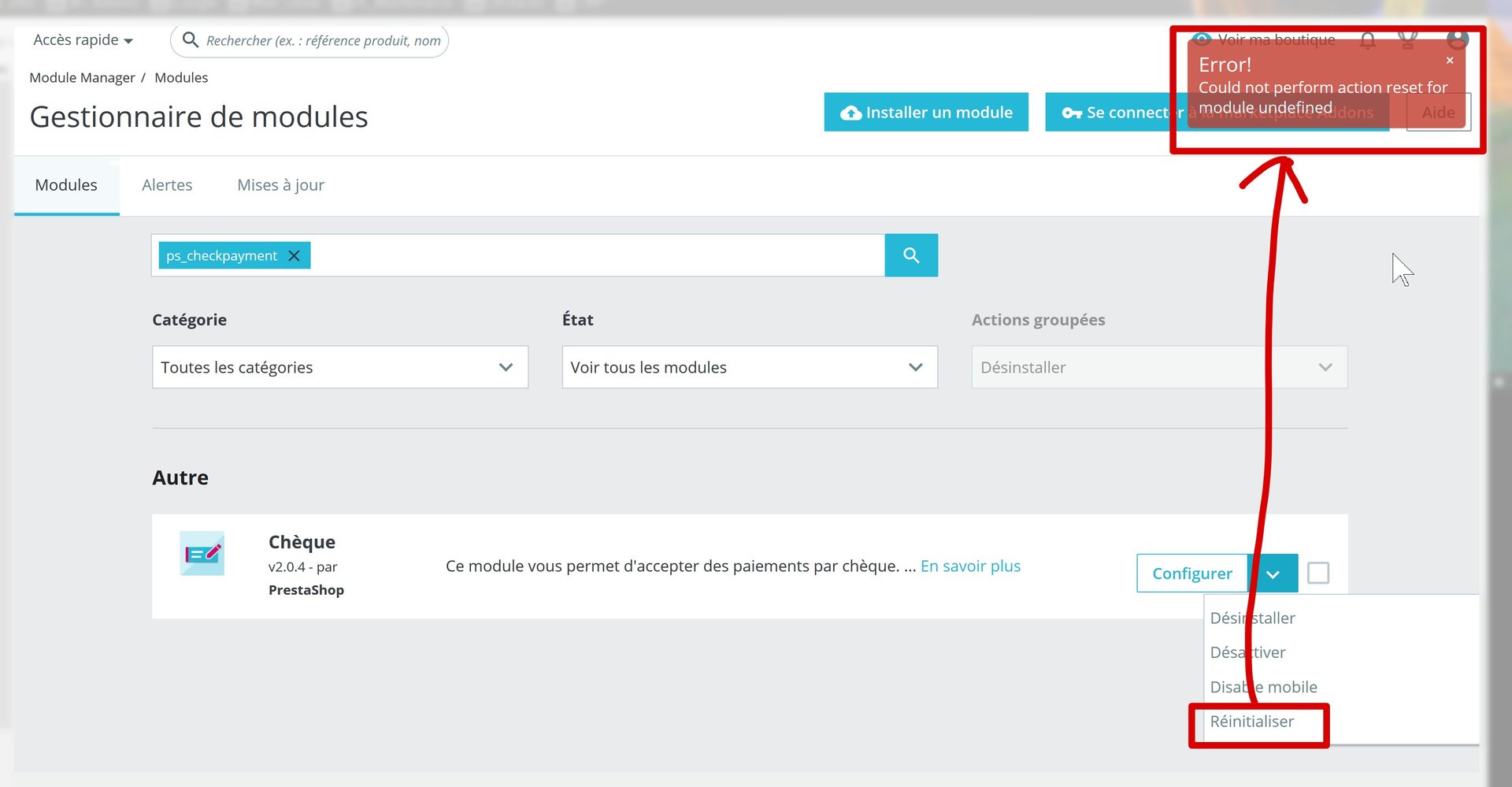Open the Catégorie dropdown
Image resolution: width=1512 pixels, height=787 pixels.
tap(340, 367)
